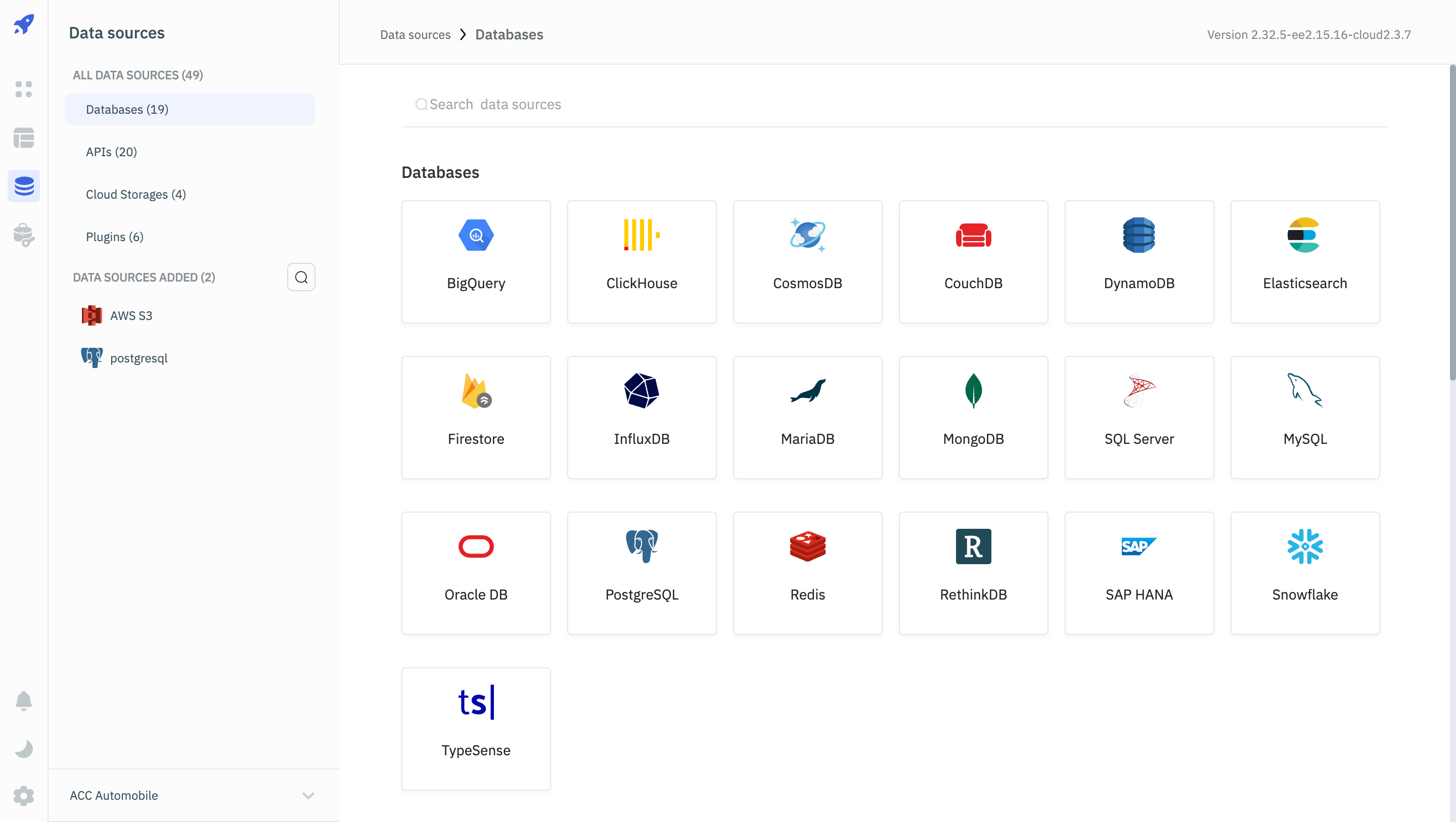This screenshot has height=822, width=1456.
Task: Open the Plugins (6) section
Action: [x=113, y=237]
